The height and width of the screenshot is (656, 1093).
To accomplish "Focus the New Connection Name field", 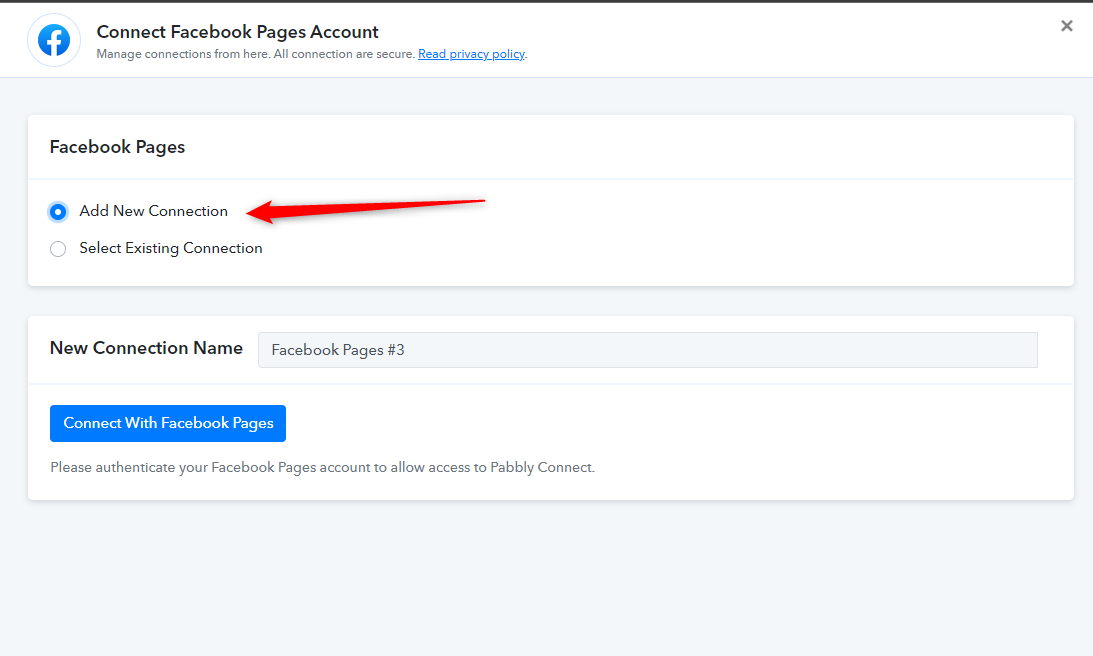I will click(648, 350).
